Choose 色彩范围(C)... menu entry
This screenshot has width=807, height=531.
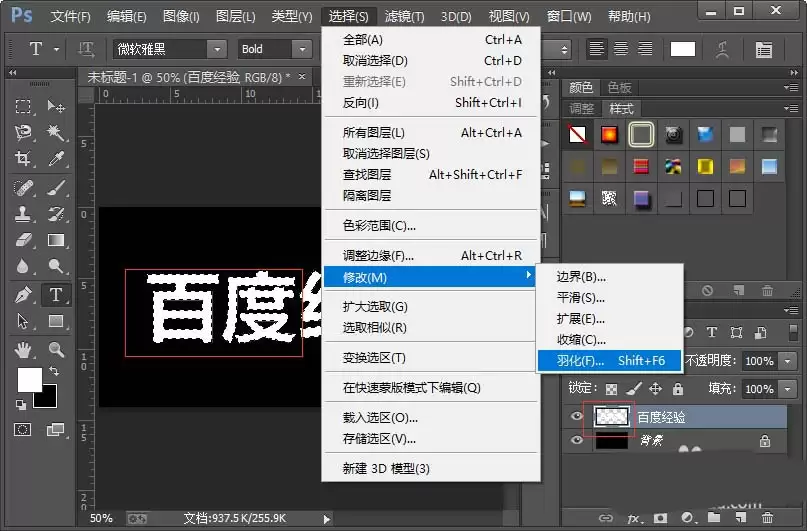click(x=430, y=226)
